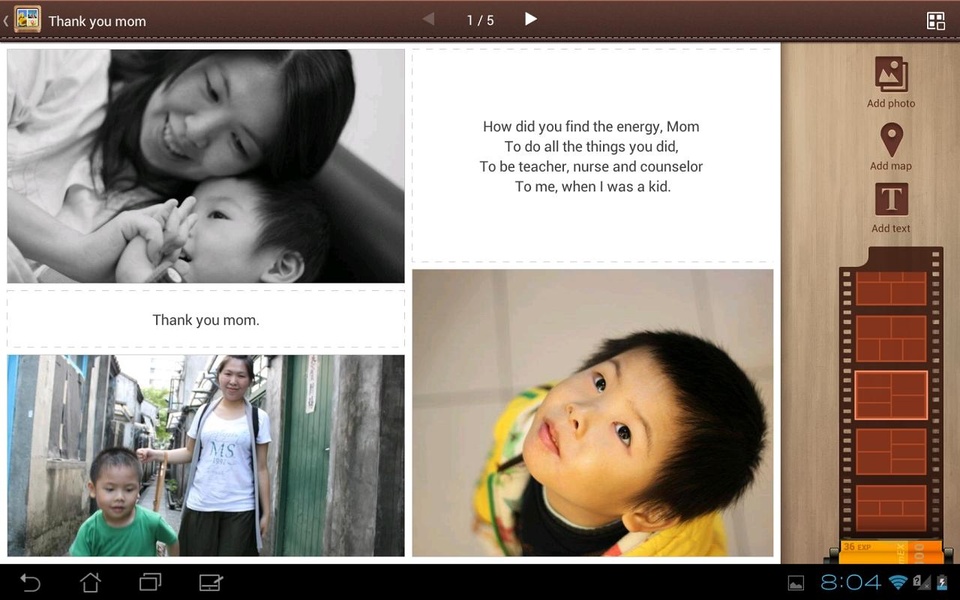960x600 pixels.
Task: Edit the "How did you find the energy, Mom" poem
Action: pos(591,156)
